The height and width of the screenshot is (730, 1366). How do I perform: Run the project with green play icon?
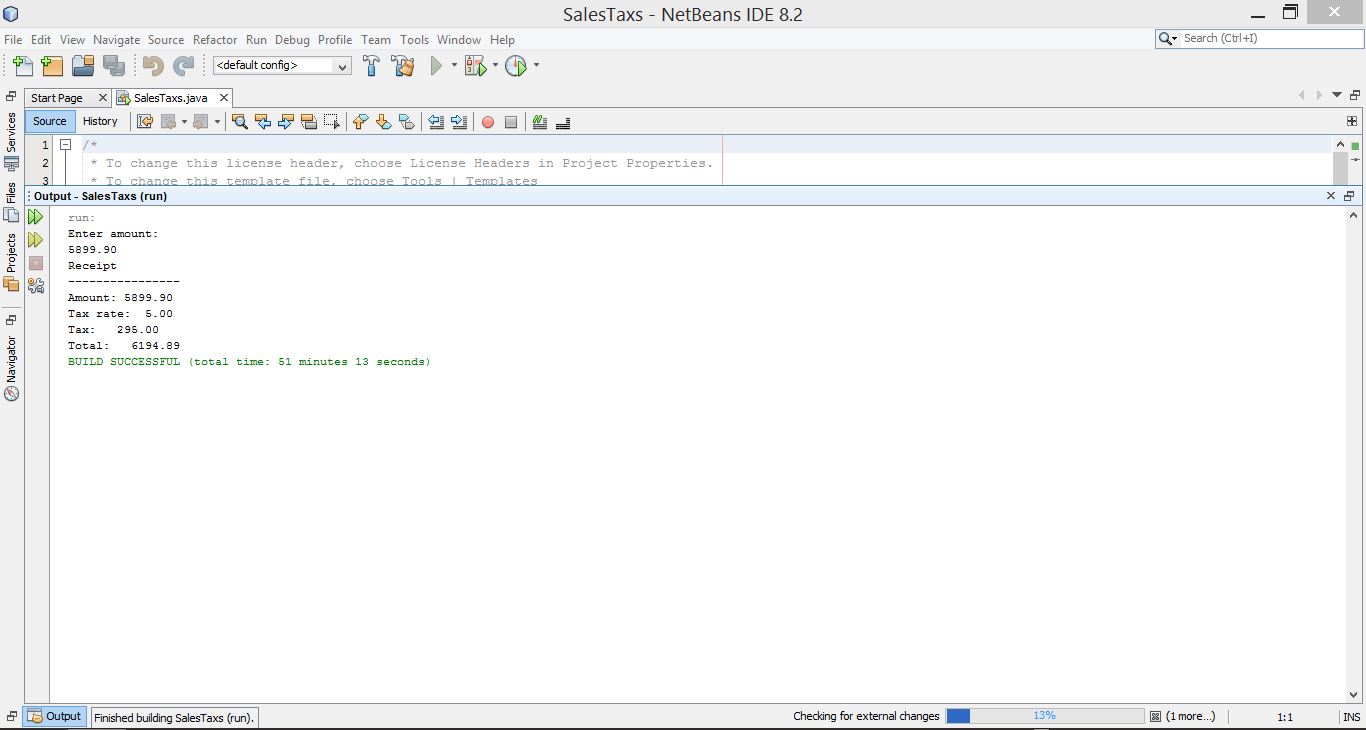(436, 66)
